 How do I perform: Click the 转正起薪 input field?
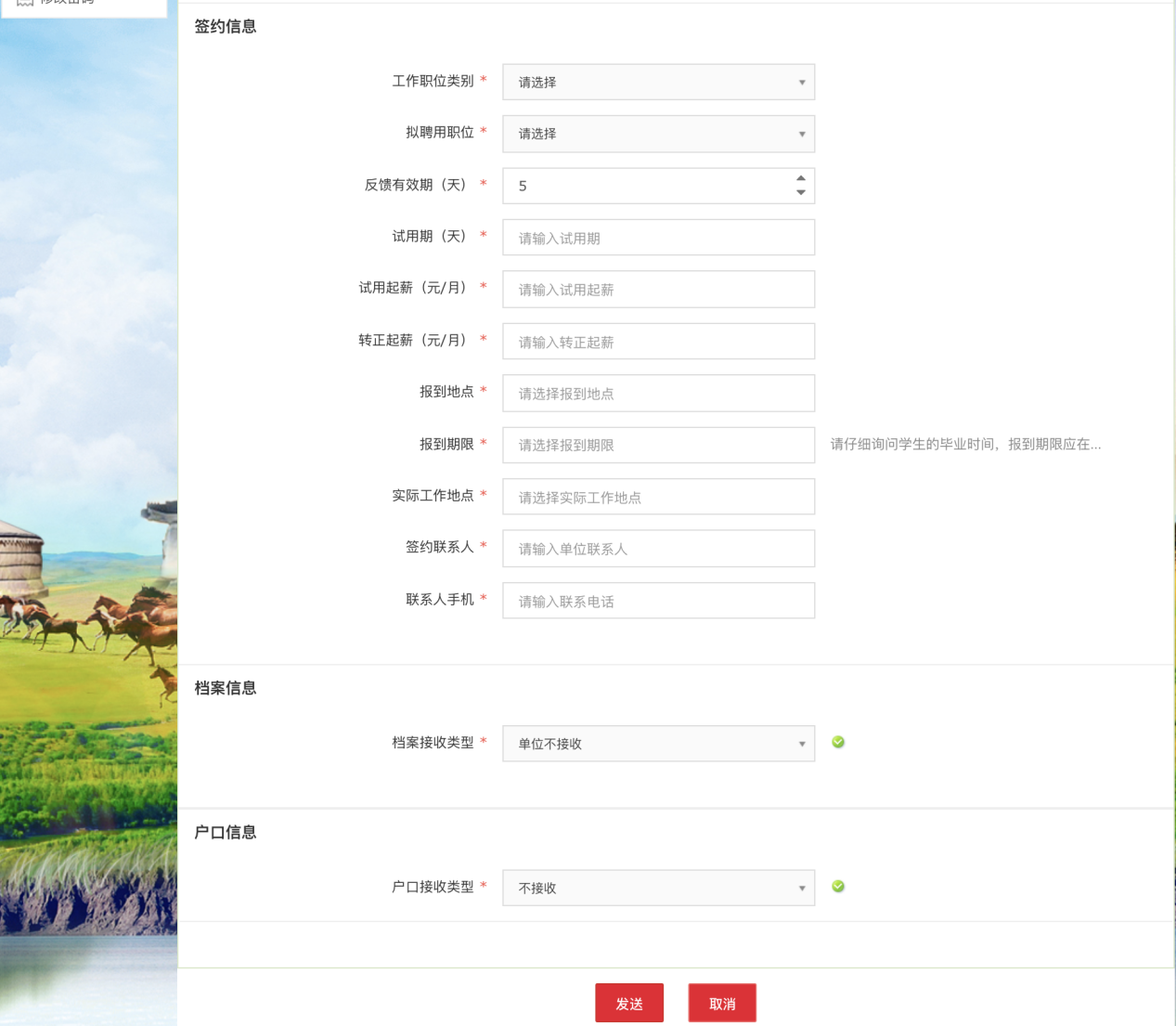coord(658,341)
